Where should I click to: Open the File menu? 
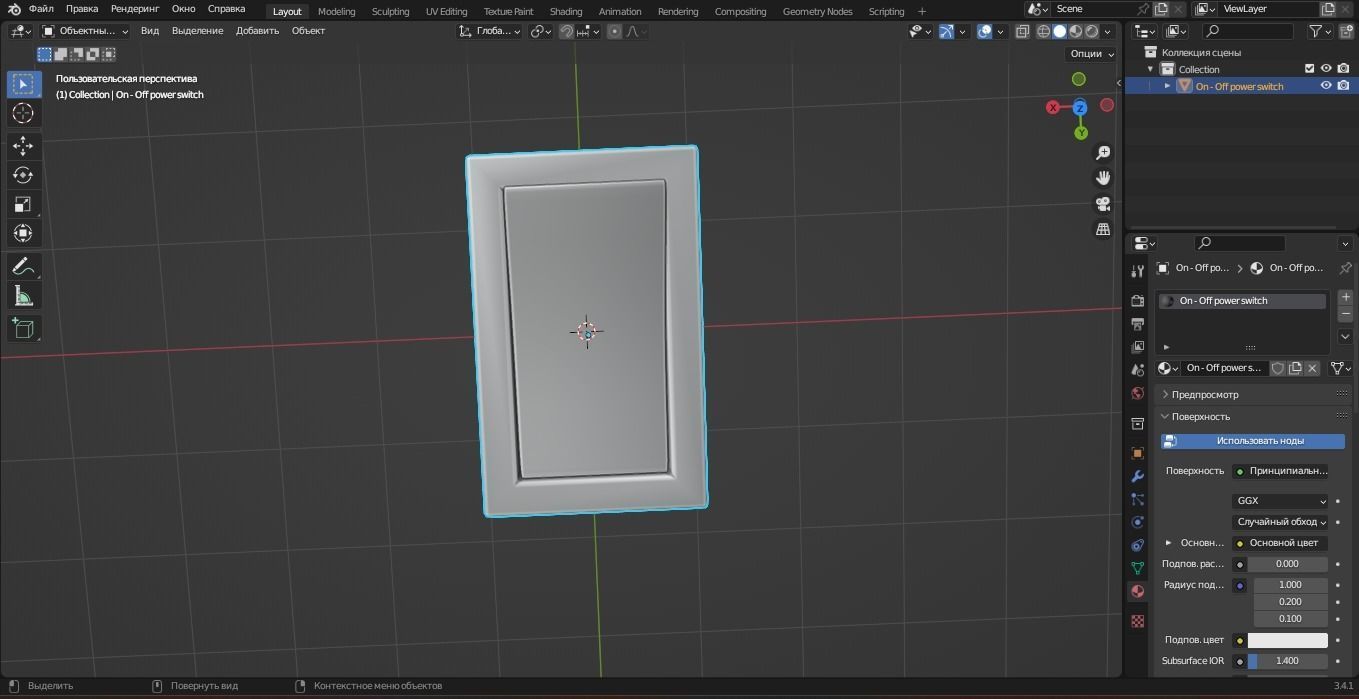pos(41,9)
